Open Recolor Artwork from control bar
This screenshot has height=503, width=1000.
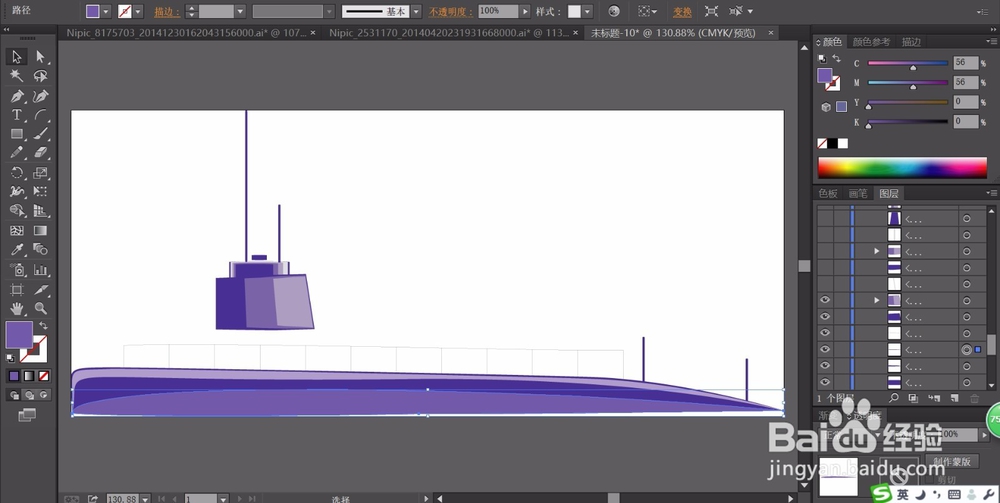(x=614, y=11)
